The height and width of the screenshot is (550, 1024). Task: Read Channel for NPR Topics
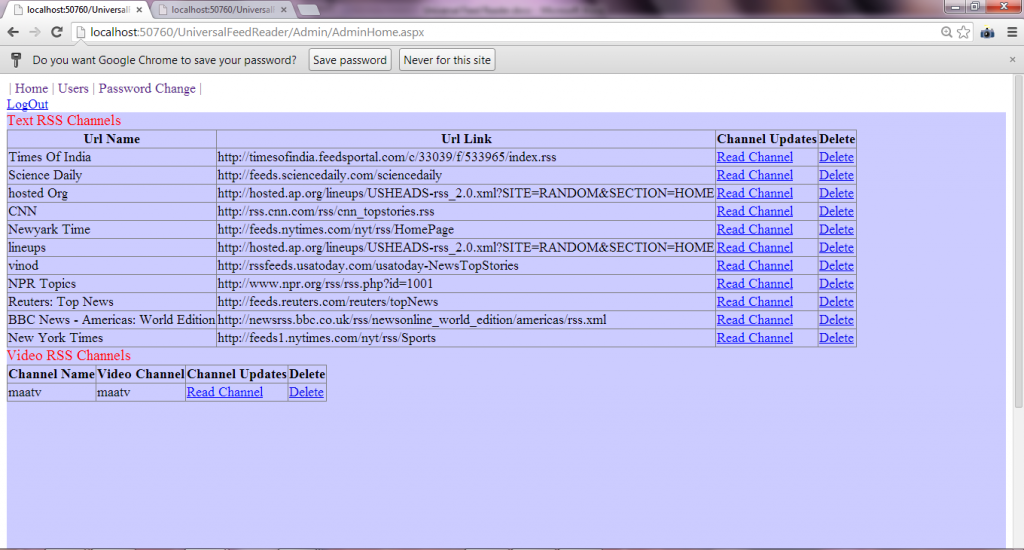pos(755,283)
